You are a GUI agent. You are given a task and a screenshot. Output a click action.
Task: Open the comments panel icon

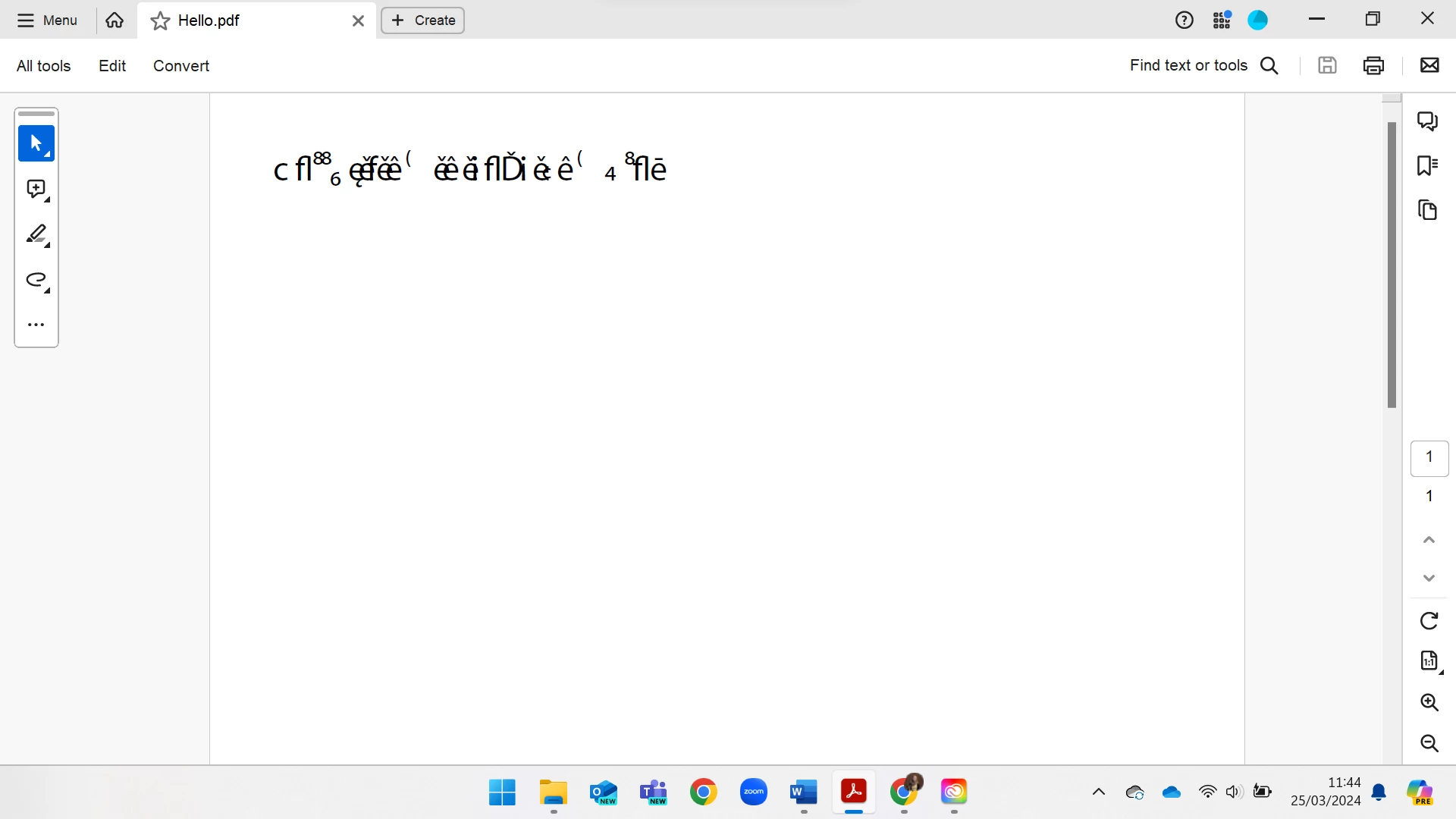coord(1428,121)
